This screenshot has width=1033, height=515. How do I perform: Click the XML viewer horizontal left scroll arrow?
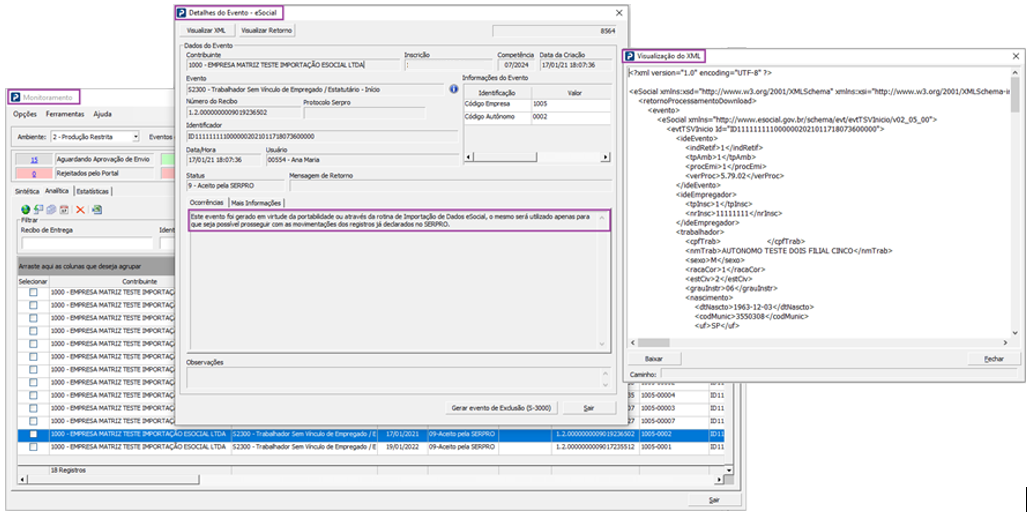pos(632,343)
